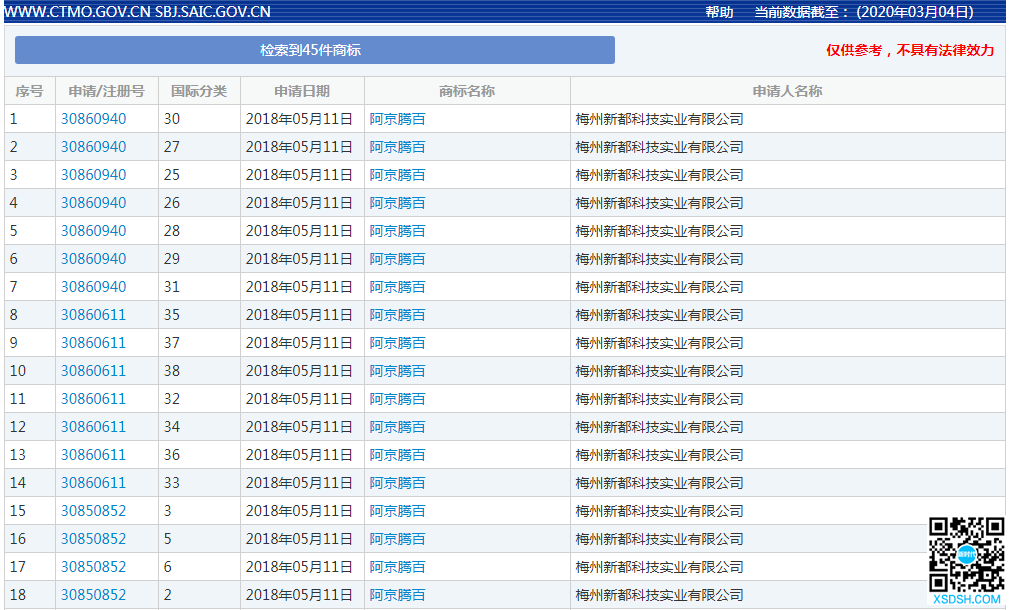Select international class 6 cell in row 17
This screenshot has height=610, width=1012.
(x=199, y=567)
